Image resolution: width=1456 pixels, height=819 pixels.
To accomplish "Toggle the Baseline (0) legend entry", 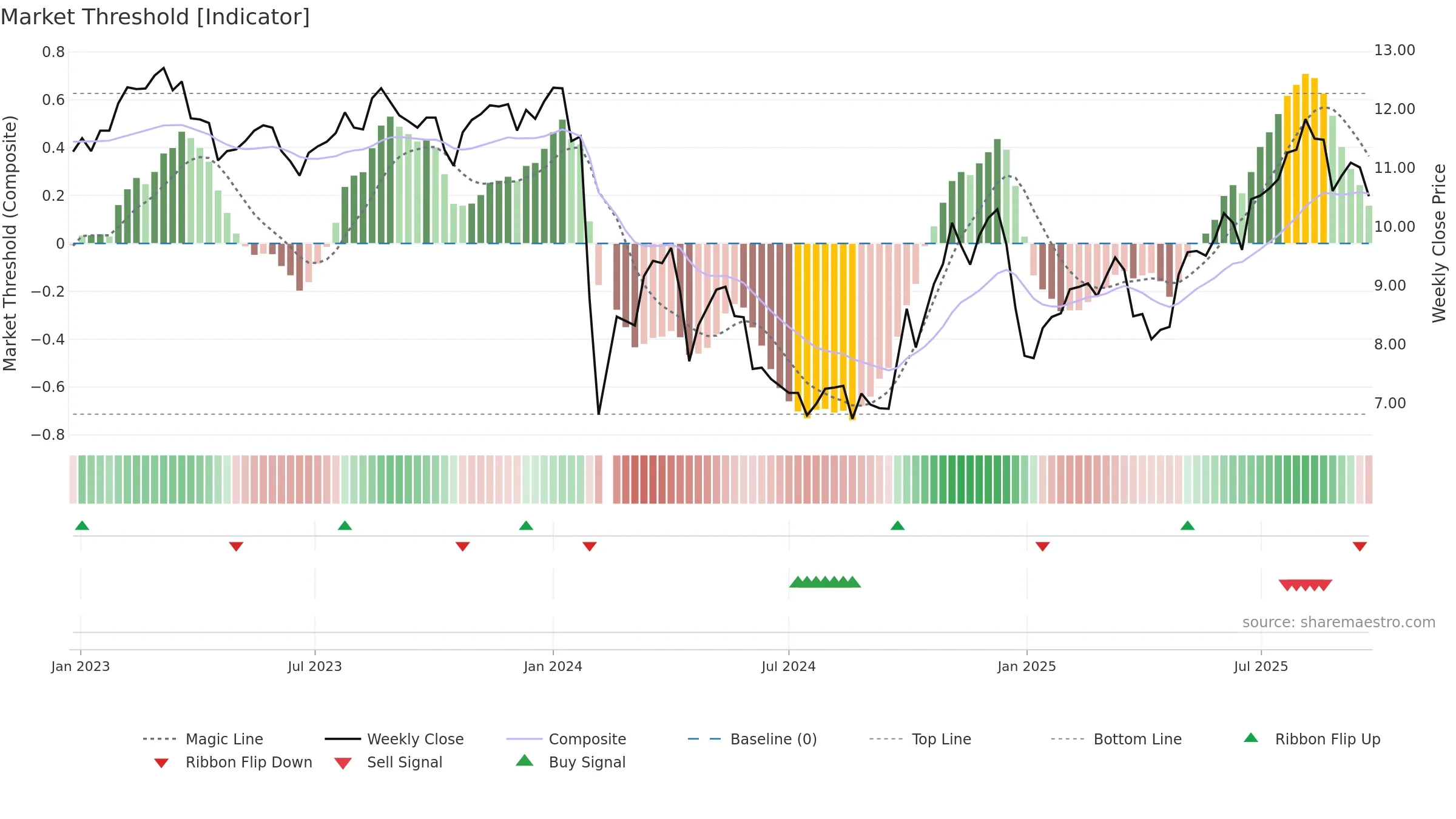I will pos(752,739).
